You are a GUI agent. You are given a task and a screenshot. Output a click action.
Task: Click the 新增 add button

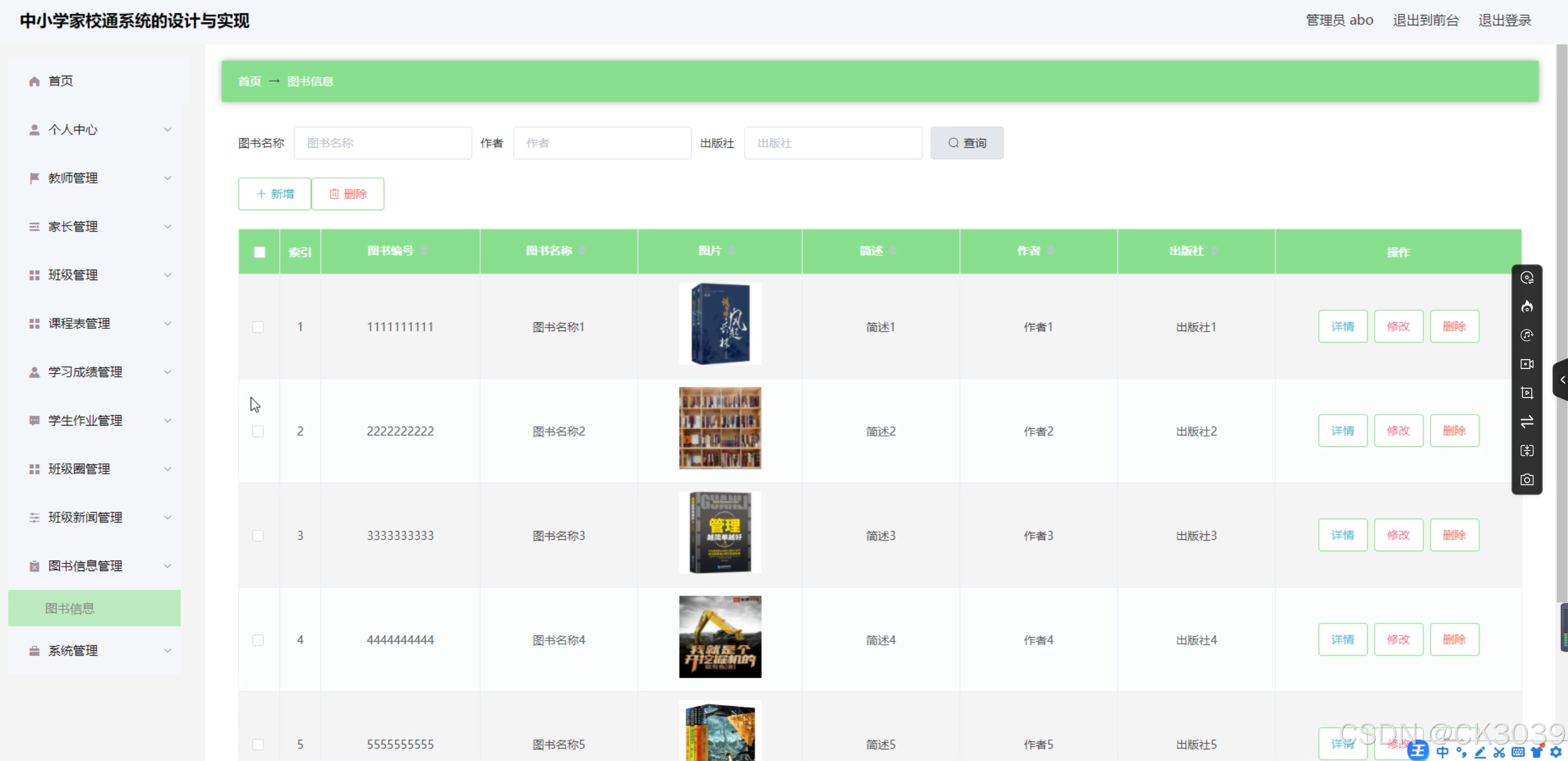click(274, 194)
